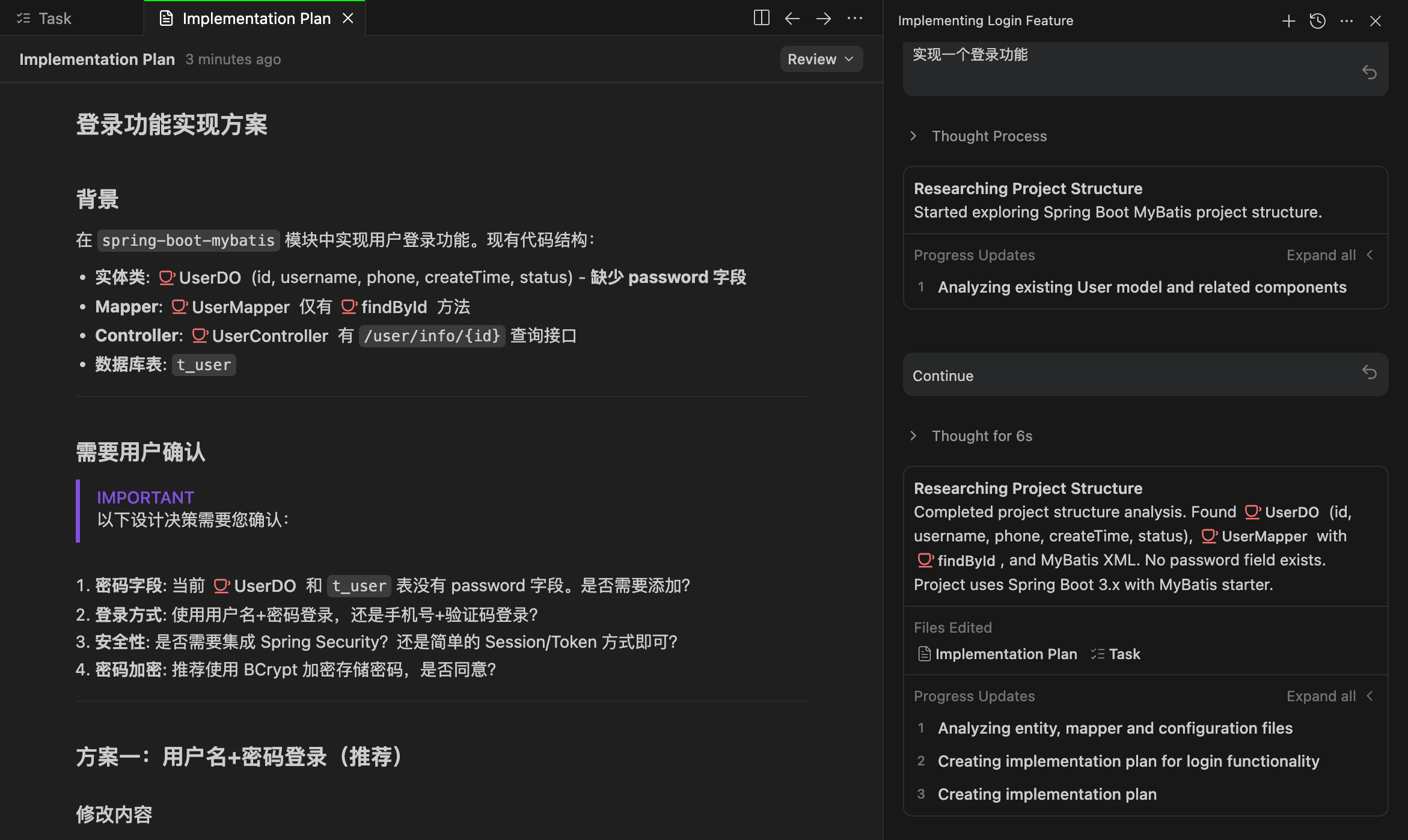Open editor more options ellipsis
1408x840 pixels.
tap(854, 18)
